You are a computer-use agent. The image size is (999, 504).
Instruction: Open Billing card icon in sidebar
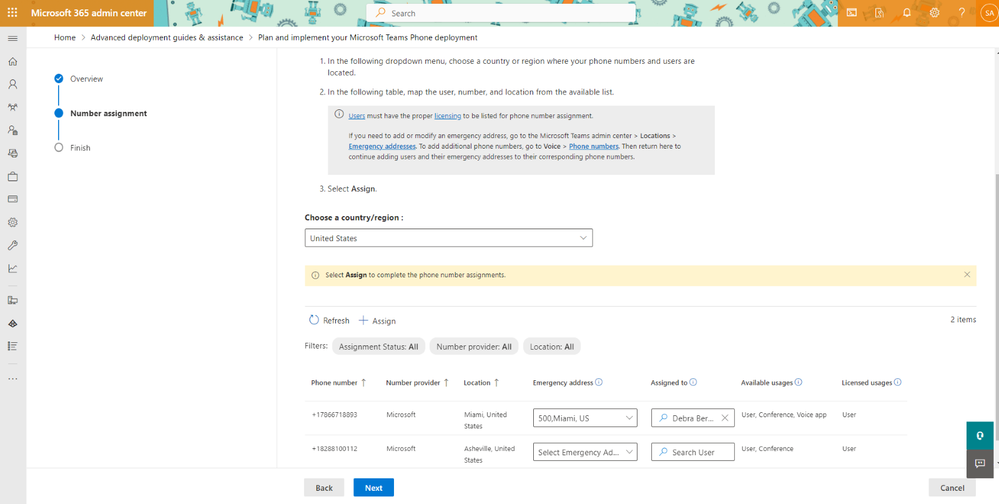[12, 199]
